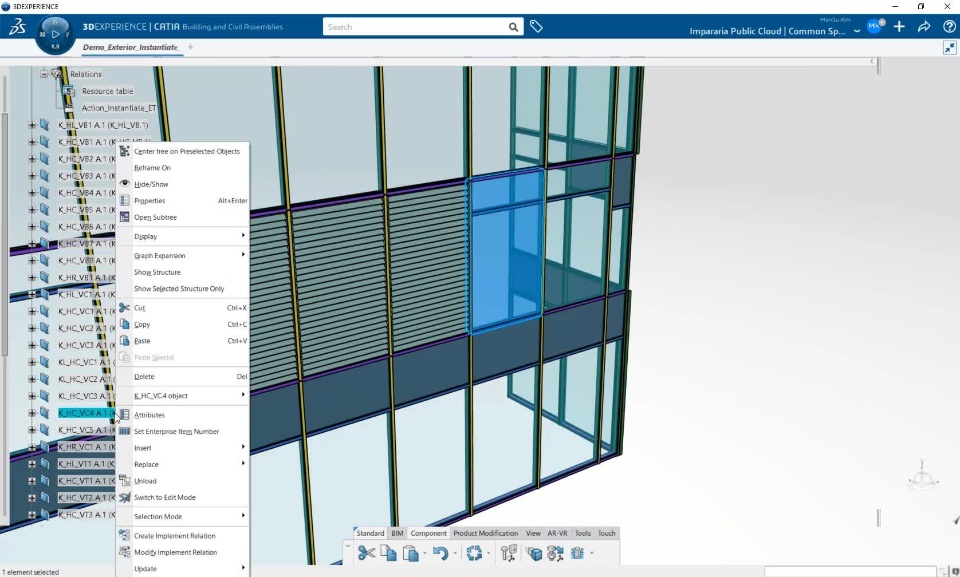Open the Paste dropdown arrow in action bar
The image size is (960, 577).
tap(424, 554)
